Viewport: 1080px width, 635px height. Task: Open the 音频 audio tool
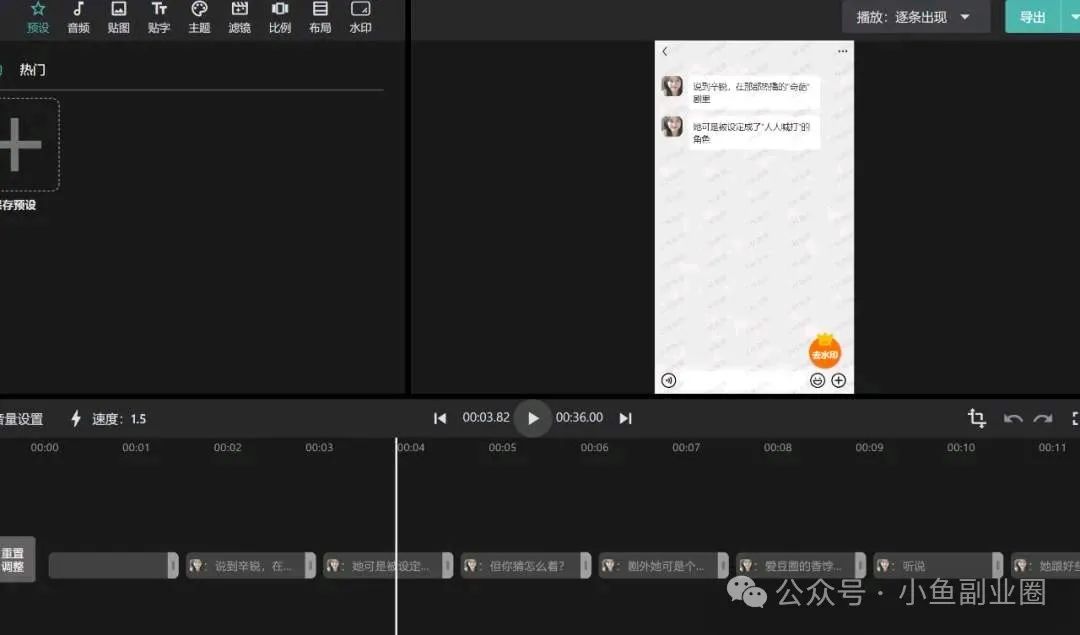[78, 17]
